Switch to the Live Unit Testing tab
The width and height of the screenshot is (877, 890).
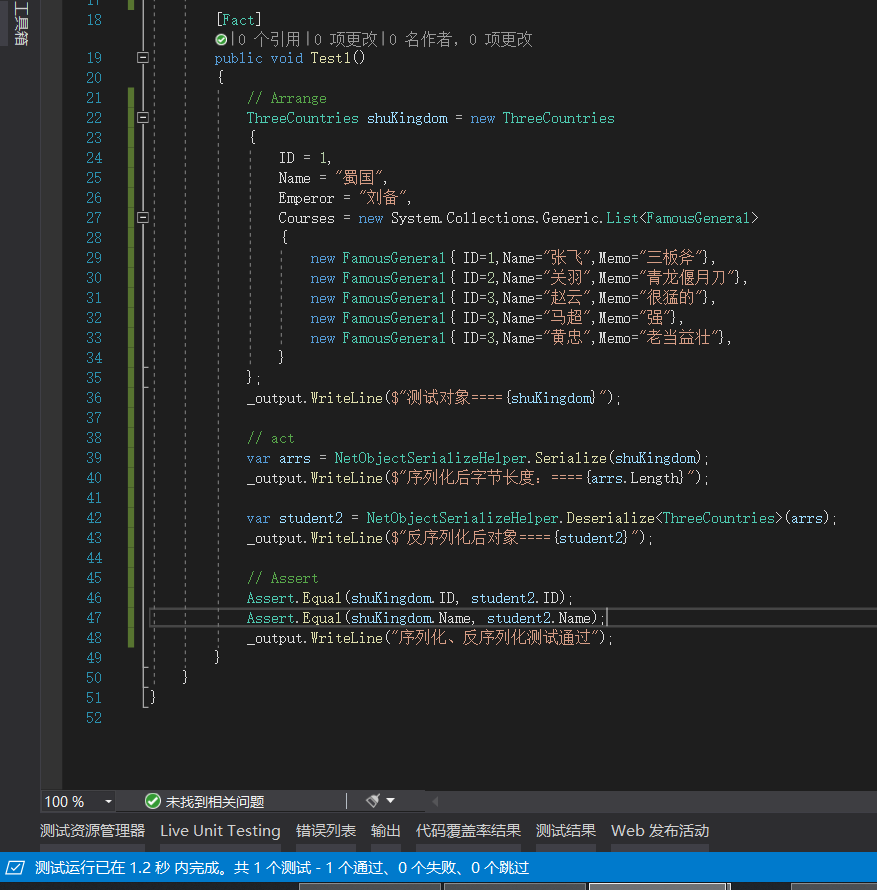tap(220, 830)
